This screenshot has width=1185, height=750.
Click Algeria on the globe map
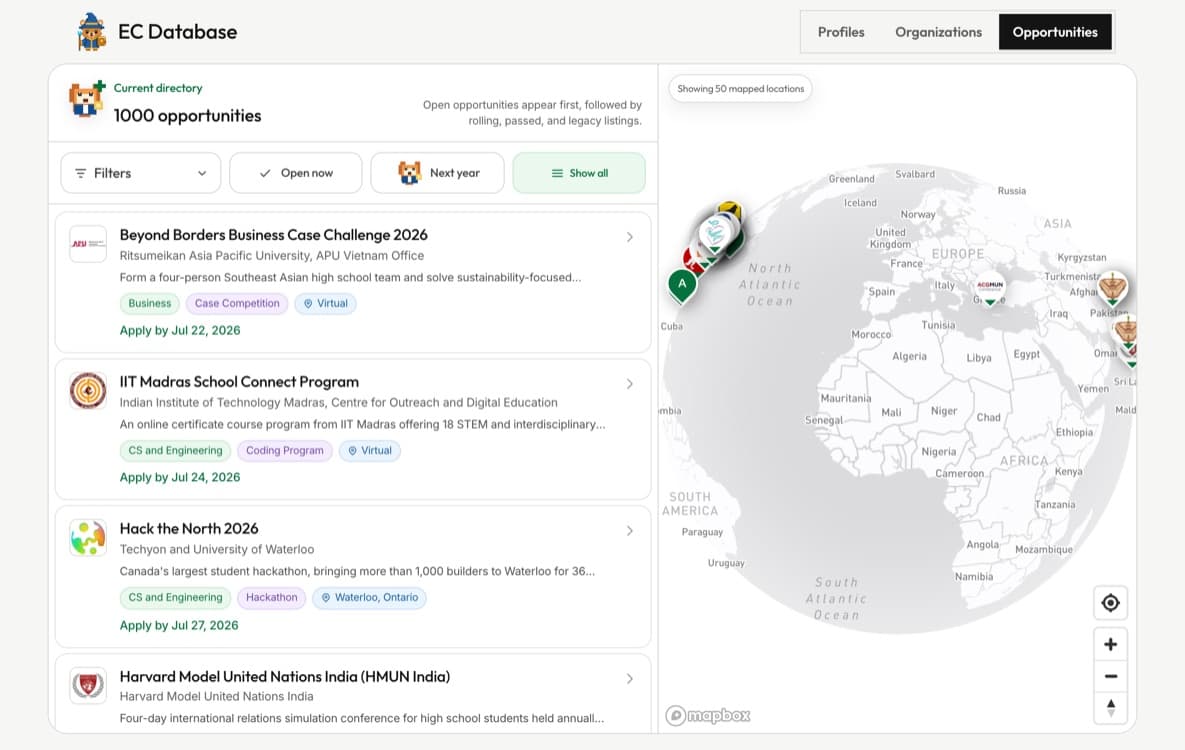coord(909,356)
